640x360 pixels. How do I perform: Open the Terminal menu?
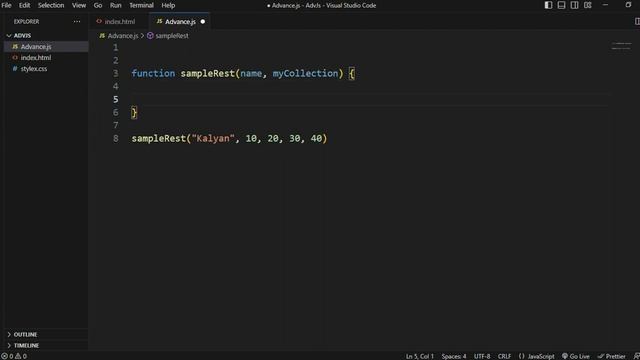[141, 5]
